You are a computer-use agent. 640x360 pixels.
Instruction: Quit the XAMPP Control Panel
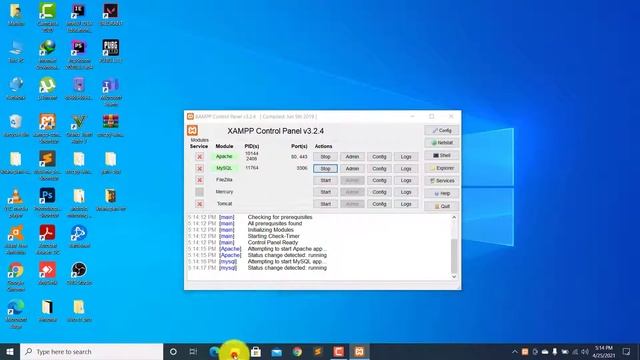click(x=442, y=206)
